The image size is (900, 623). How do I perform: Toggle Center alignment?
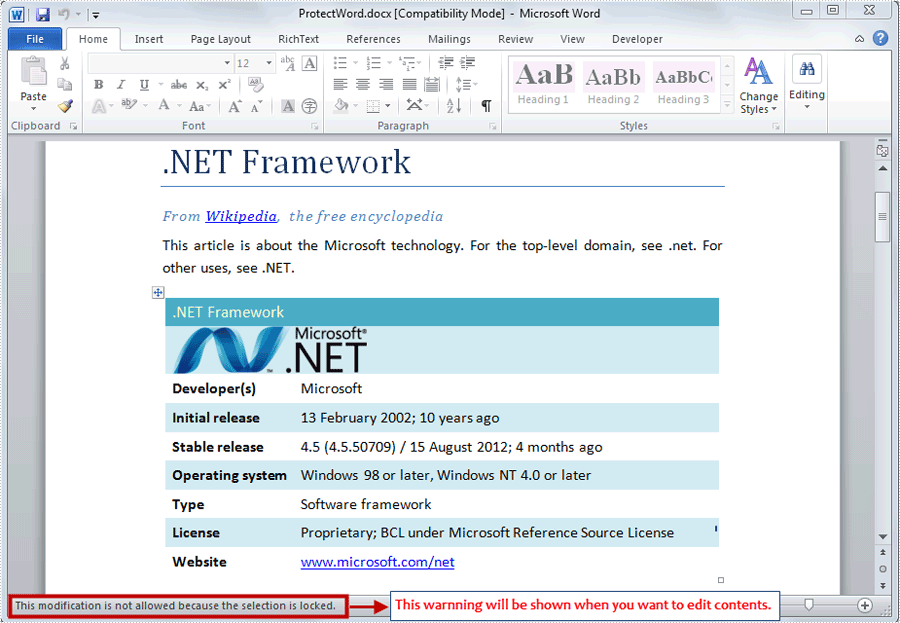point(363,84)
